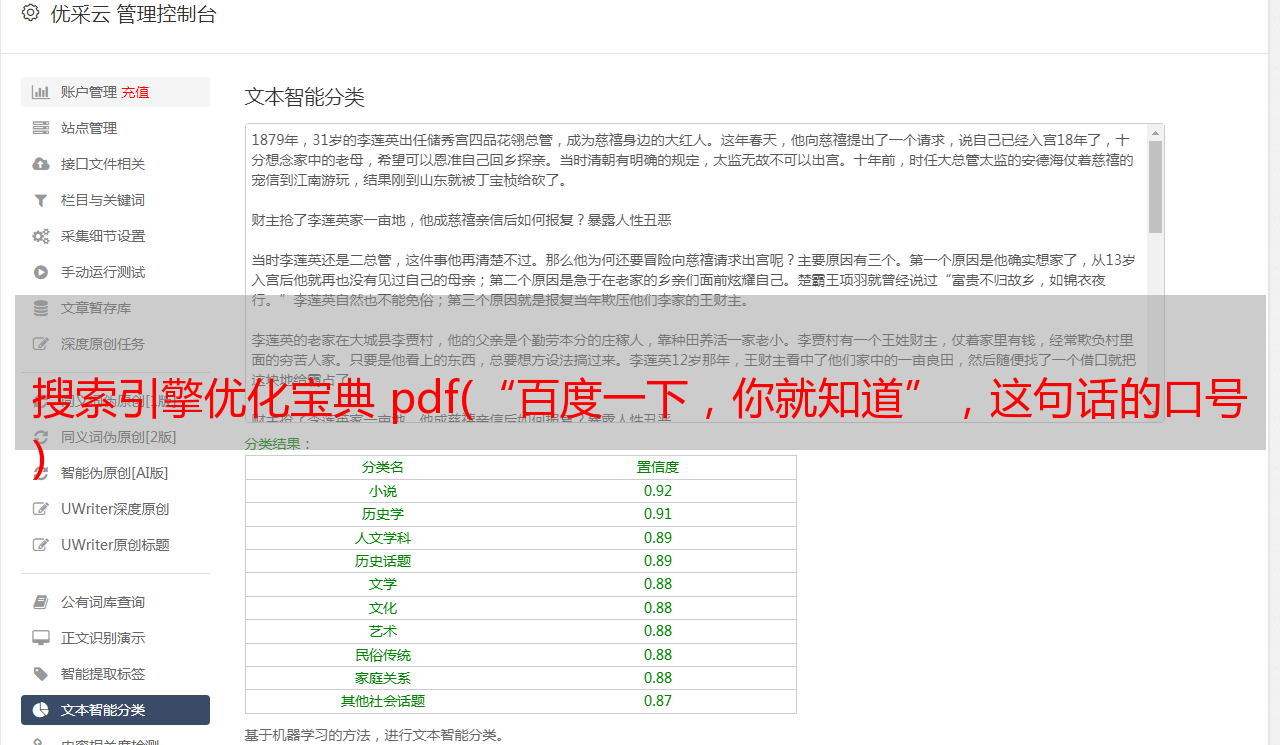Click the database icon beside 文章暂存库
Screen dimensions: 1280x745
click(41, 308)
